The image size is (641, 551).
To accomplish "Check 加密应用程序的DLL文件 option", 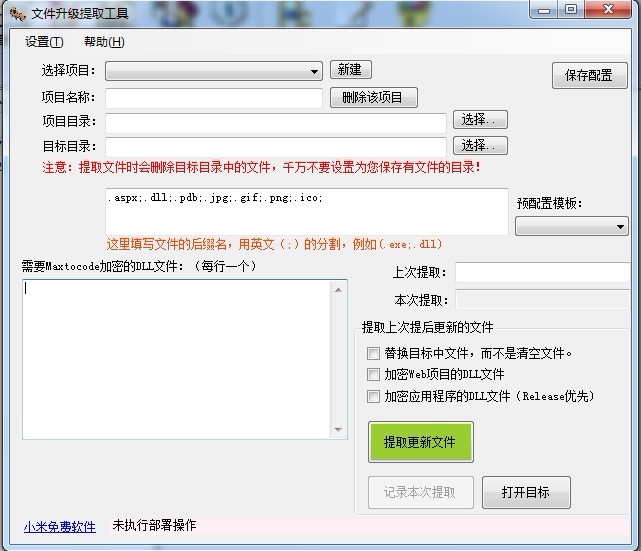I will pos(374,396).
